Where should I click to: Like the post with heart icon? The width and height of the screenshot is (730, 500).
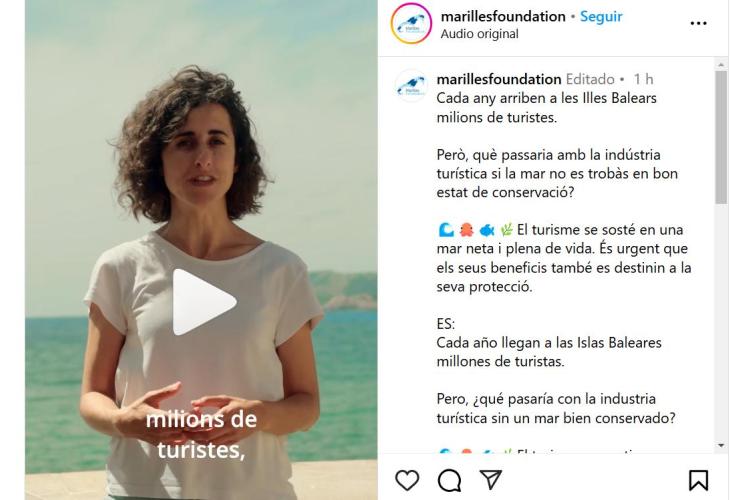tap(407, 480)
